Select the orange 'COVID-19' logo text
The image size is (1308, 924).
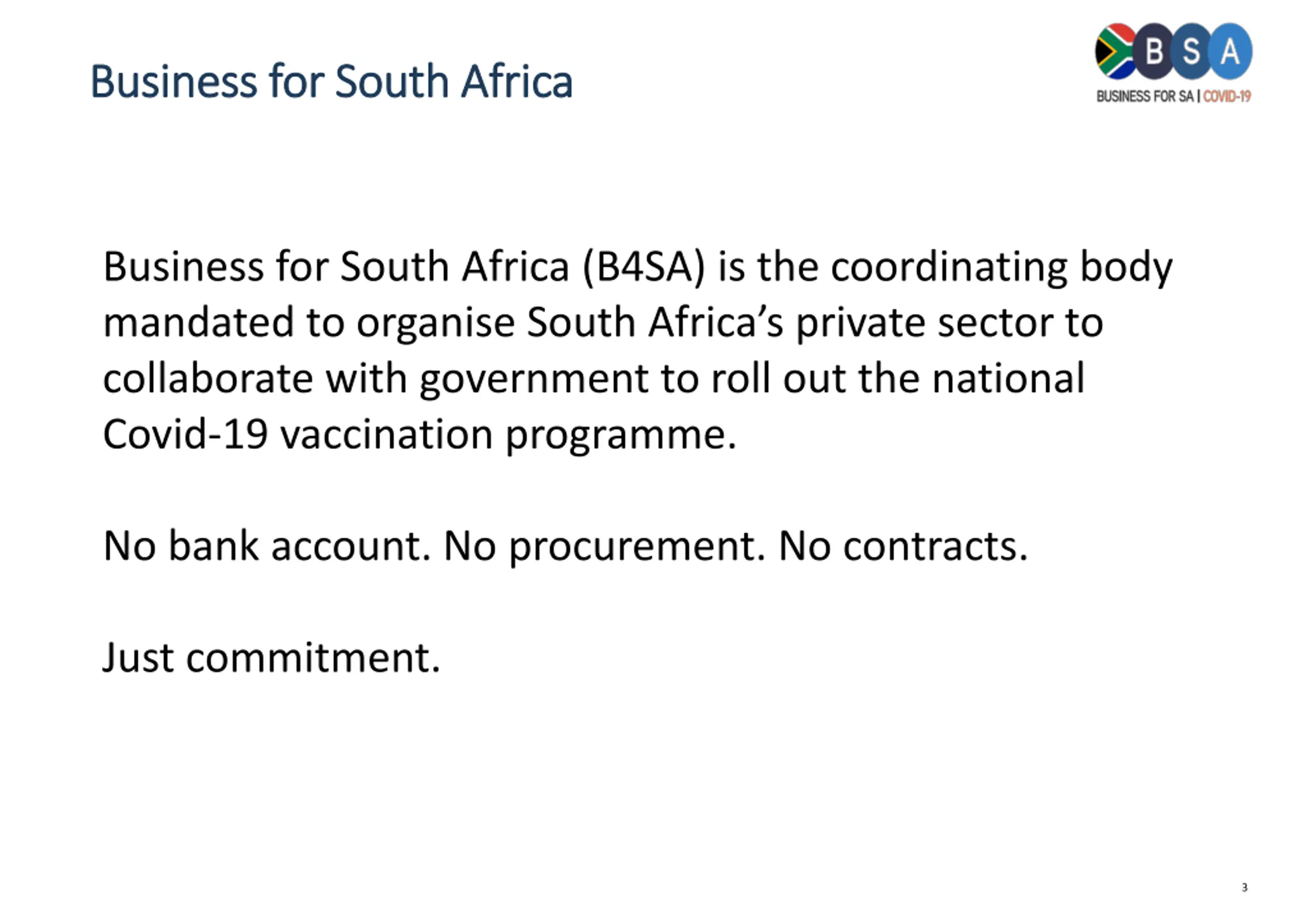(1227, 96)
